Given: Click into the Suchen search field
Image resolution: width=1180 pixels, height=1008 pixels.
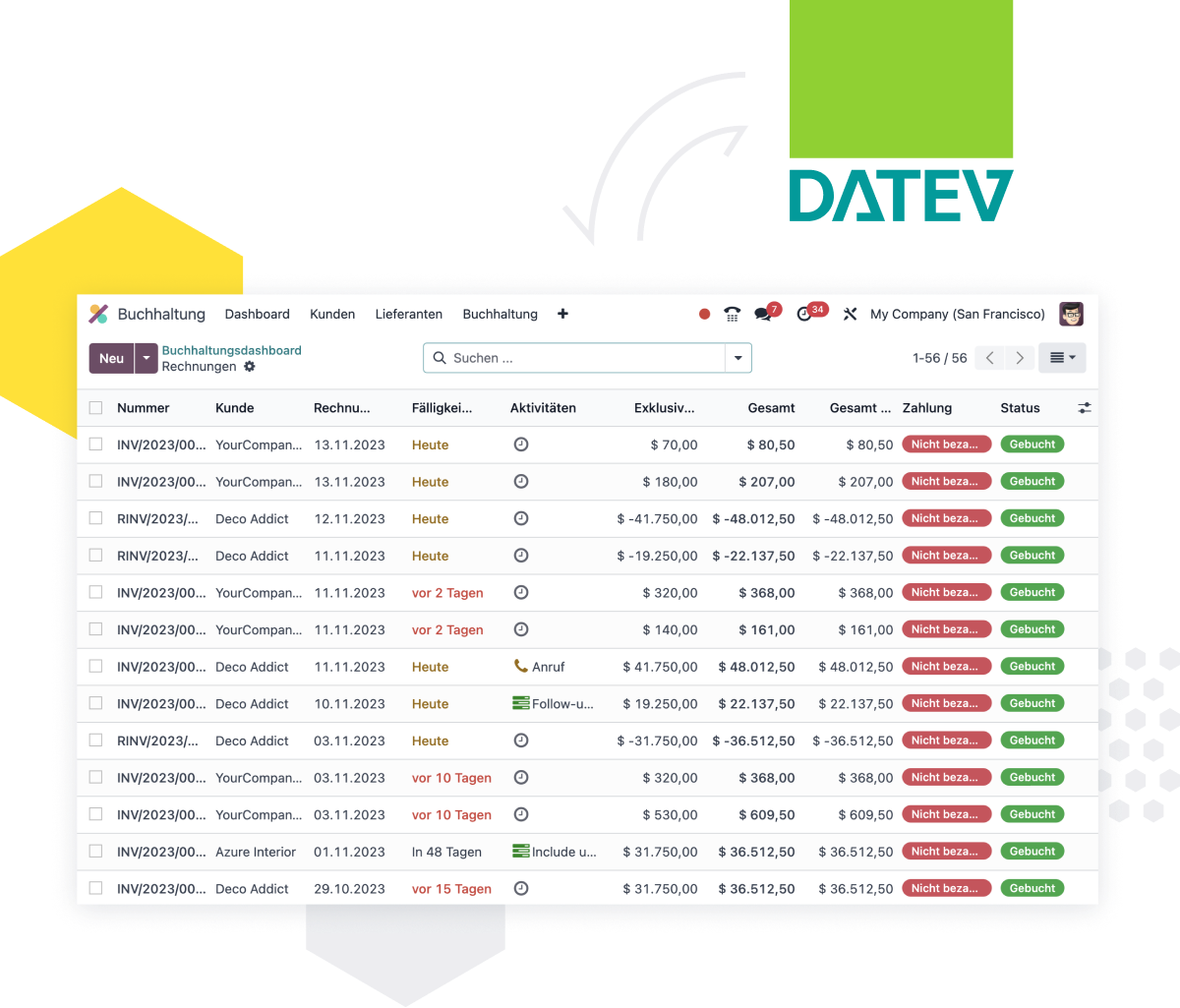Looking at the screenshot, I should click(x=586, y=358).
